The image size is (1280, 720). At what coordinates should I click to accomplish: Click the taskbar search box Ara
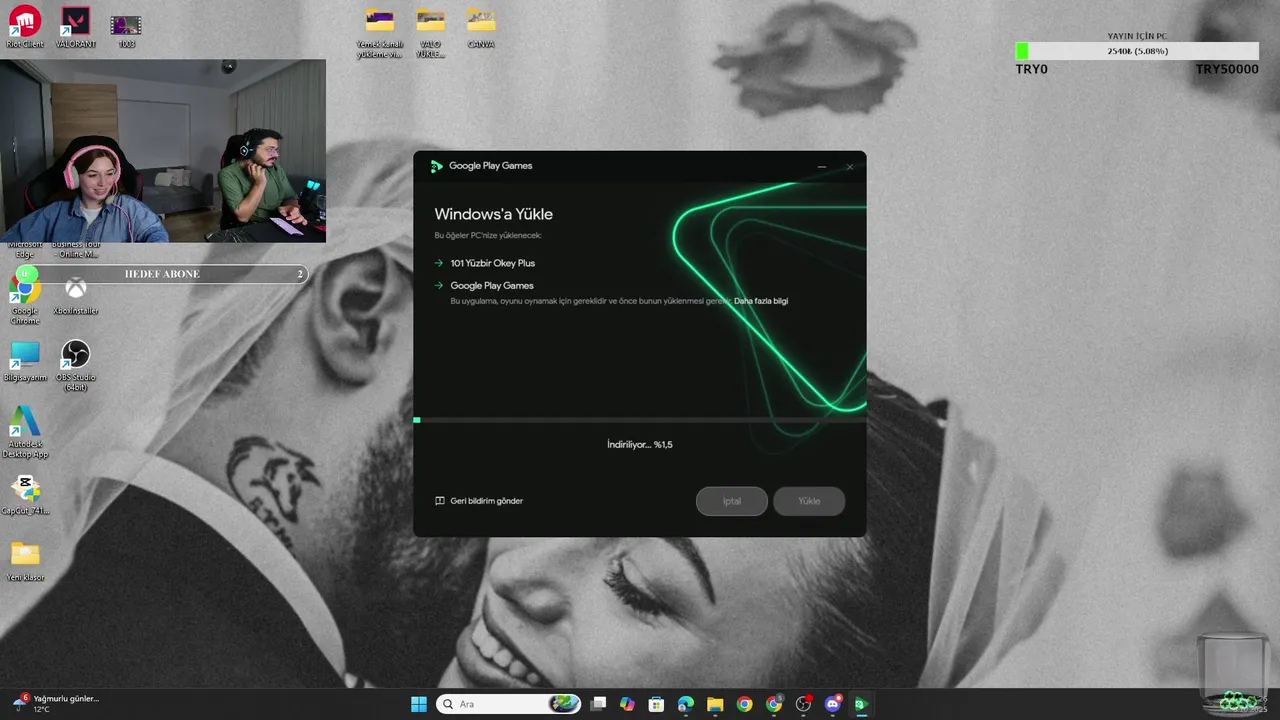click(509, 704)
